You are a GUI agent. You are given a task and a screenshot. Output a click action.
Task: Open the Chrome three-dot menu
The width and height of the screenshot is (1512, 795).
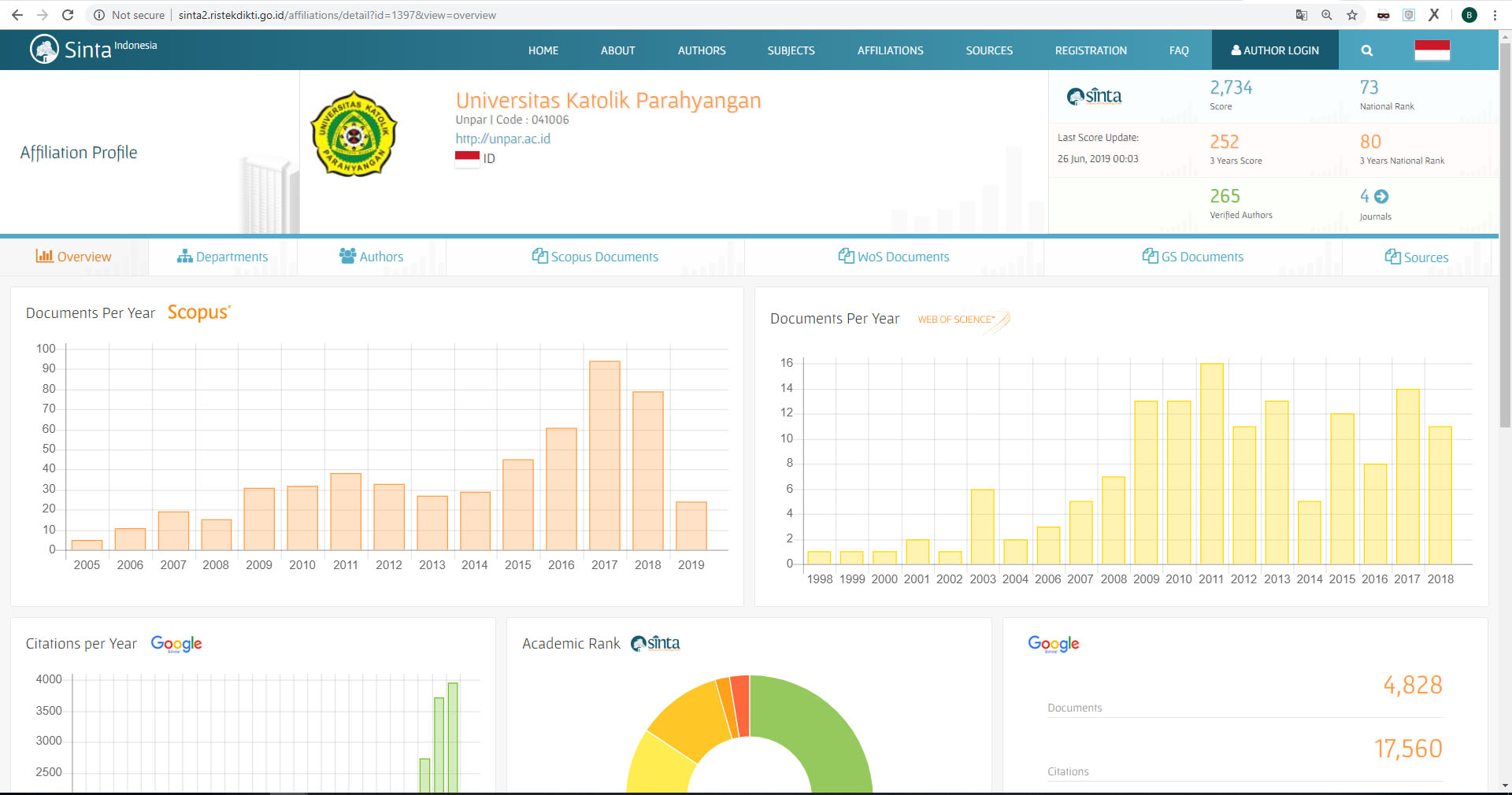pyautogui.click(x=1495, y=15)
